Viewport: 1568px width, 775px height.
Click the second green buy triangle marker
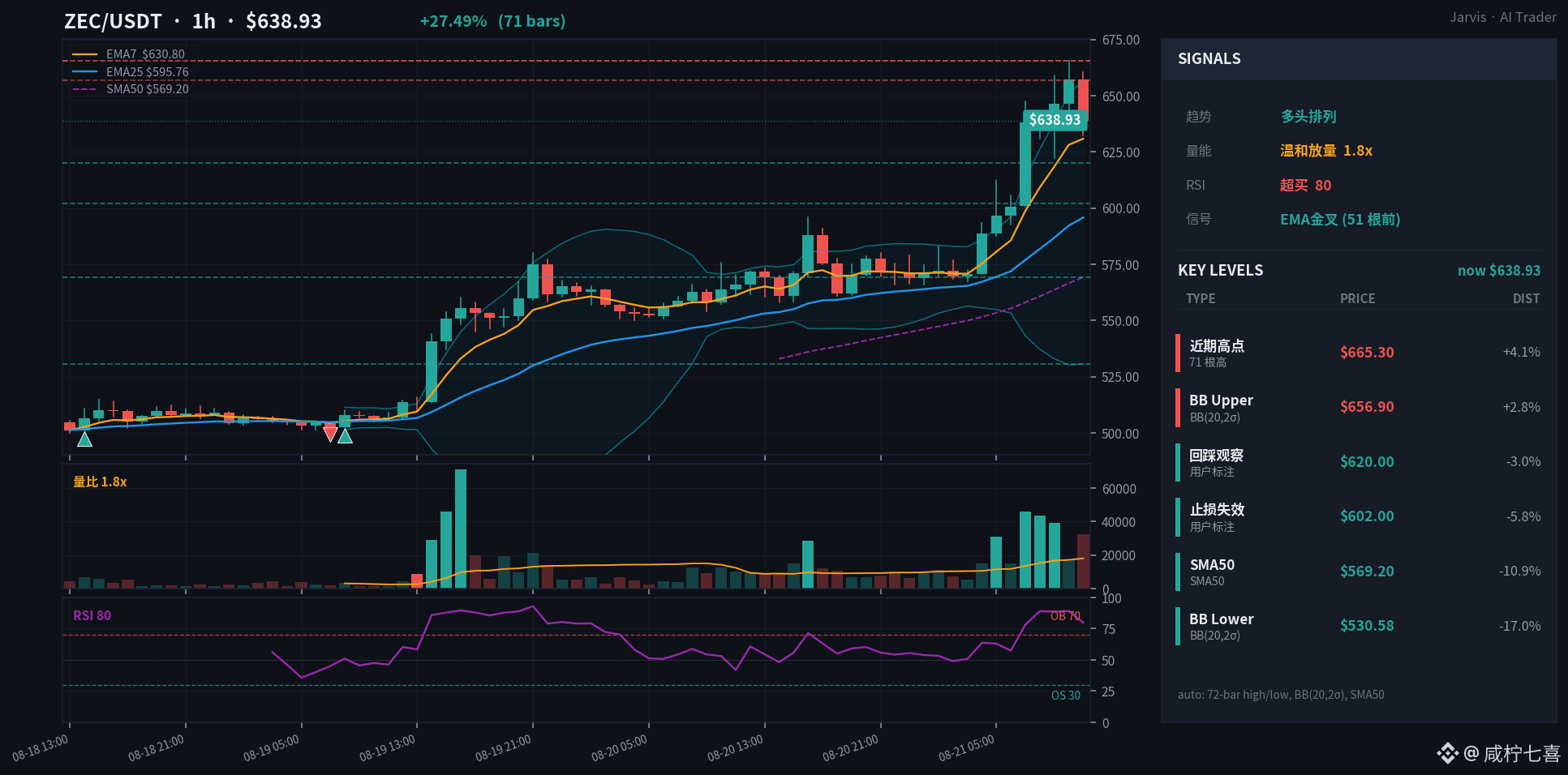click(345, 436)
